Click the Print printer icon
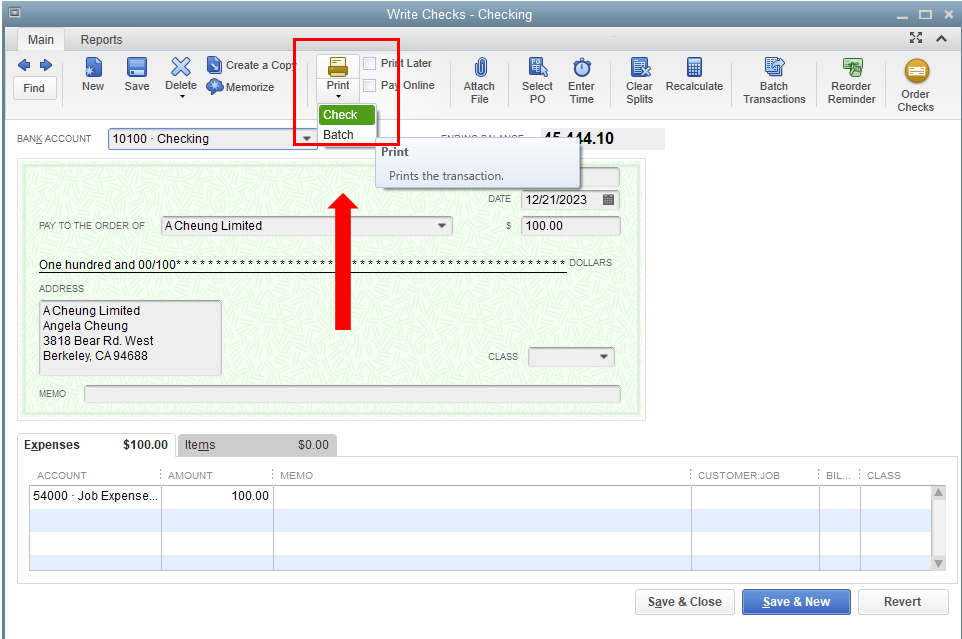 point(338,66)
